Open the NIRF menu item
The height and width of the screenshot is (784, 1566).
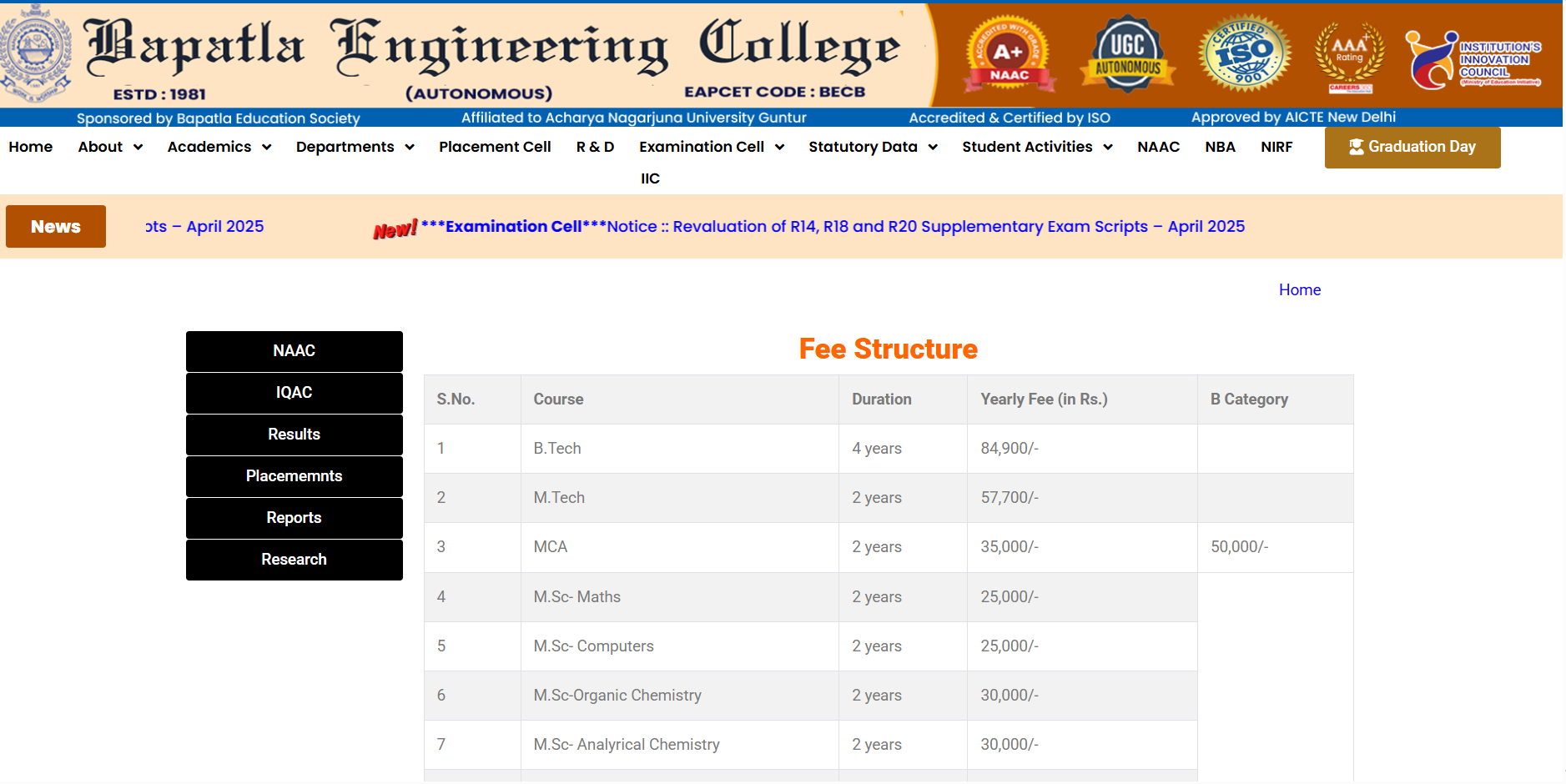(1276, 148)
